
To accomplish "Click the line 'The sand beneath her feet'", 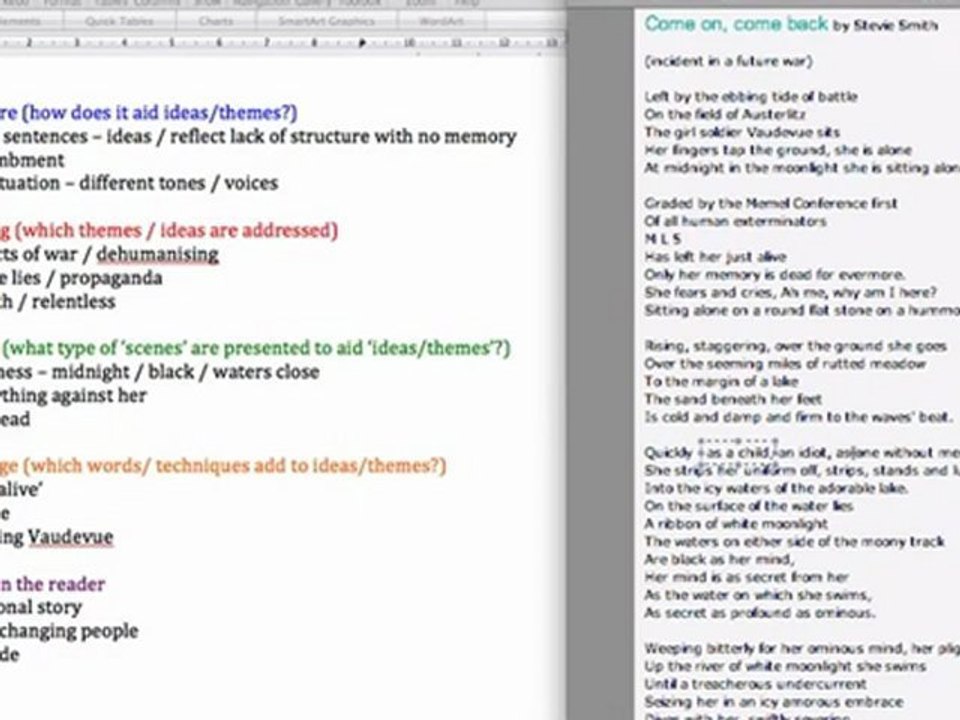I will pos(733,399).
